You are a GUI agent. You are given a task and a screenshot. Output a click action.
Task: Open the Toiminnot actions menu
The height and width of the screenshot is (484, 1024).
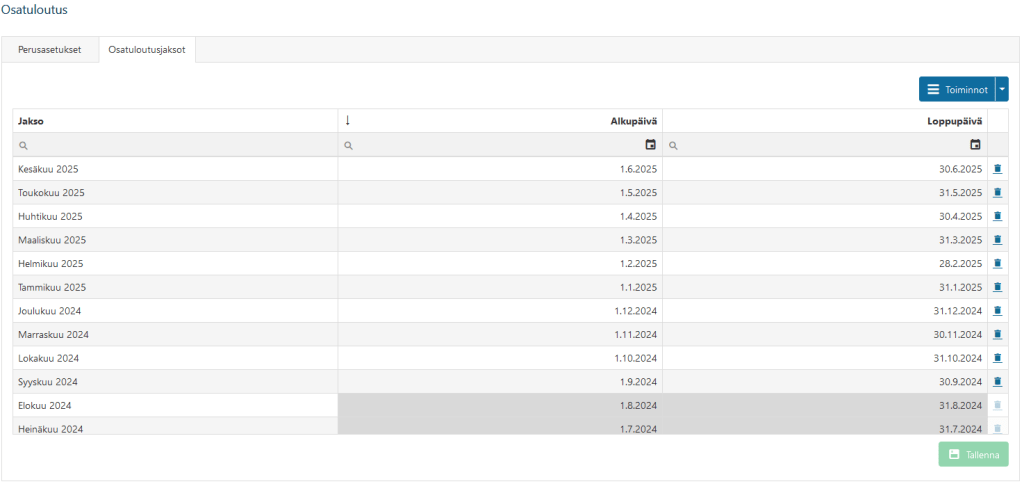(x=957, y=89)
